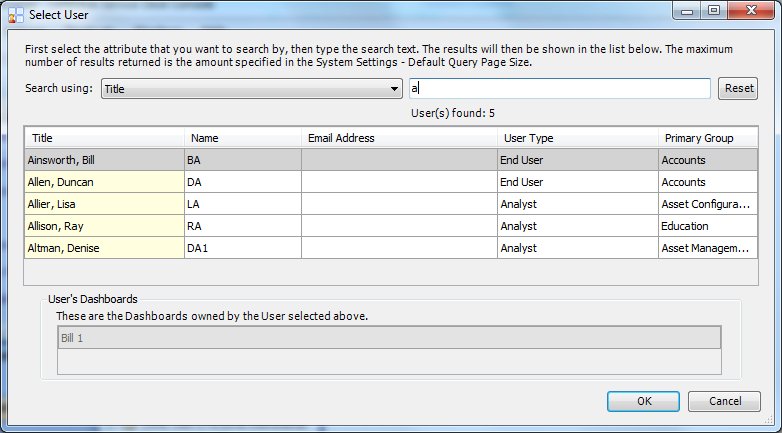Image resolution: width=782 pixels, height=433 pixels.
Task: Sort by User Type column header
Action: (576, 138)
